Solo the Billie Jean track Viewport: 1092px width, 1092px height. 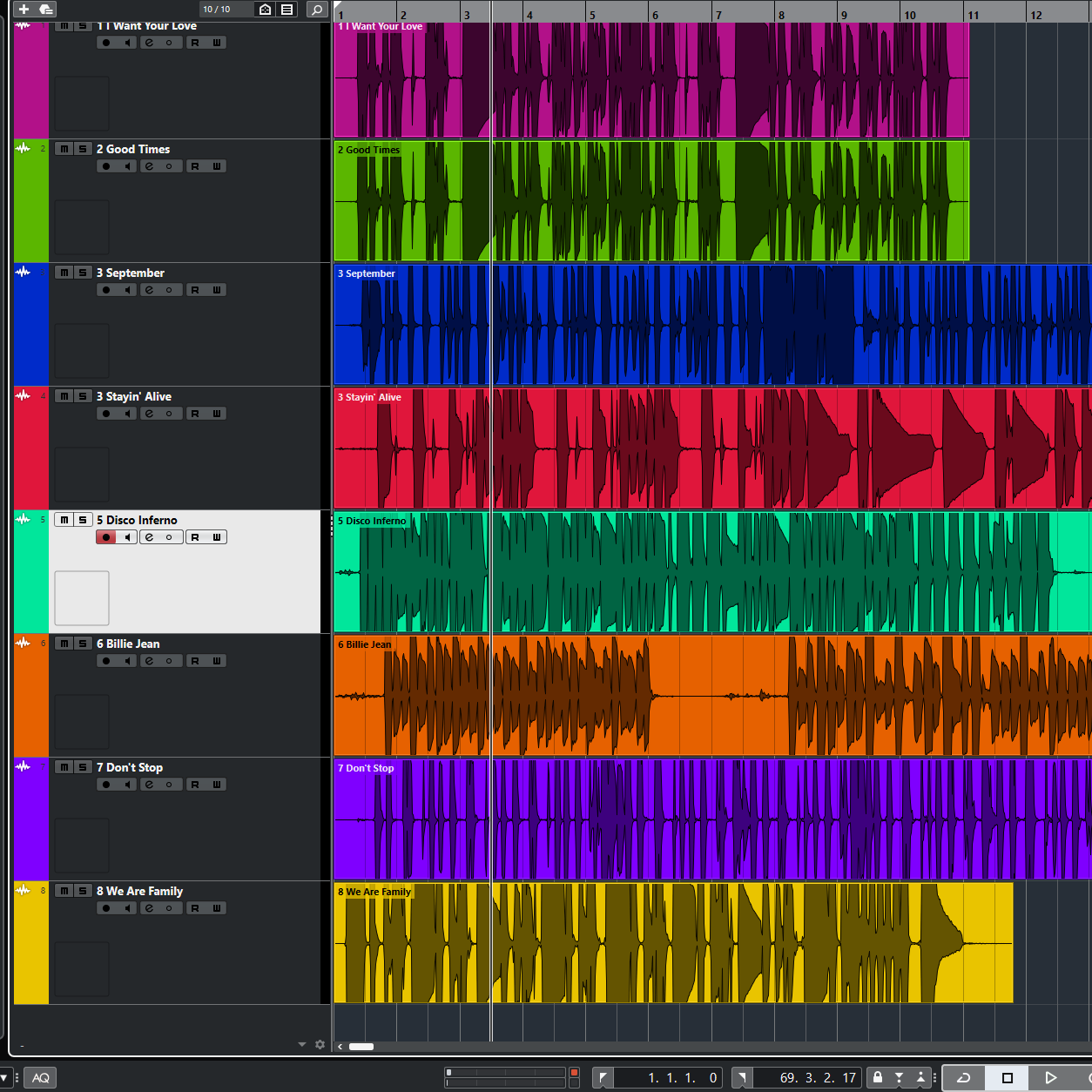(x=83, y=644)
